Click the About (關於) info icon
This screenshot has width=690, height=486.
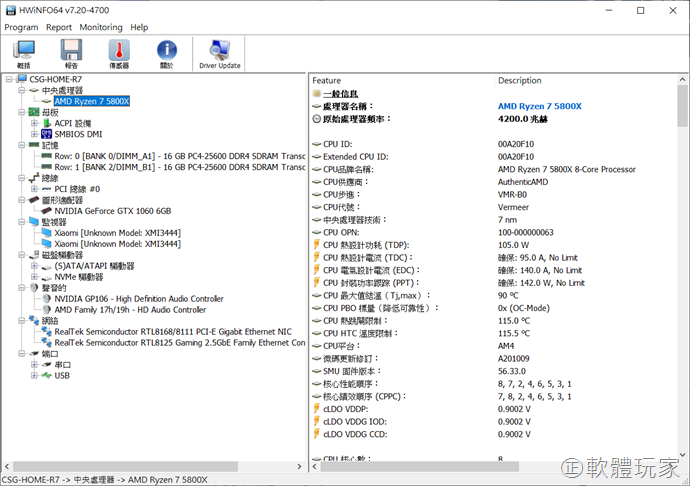166,53
